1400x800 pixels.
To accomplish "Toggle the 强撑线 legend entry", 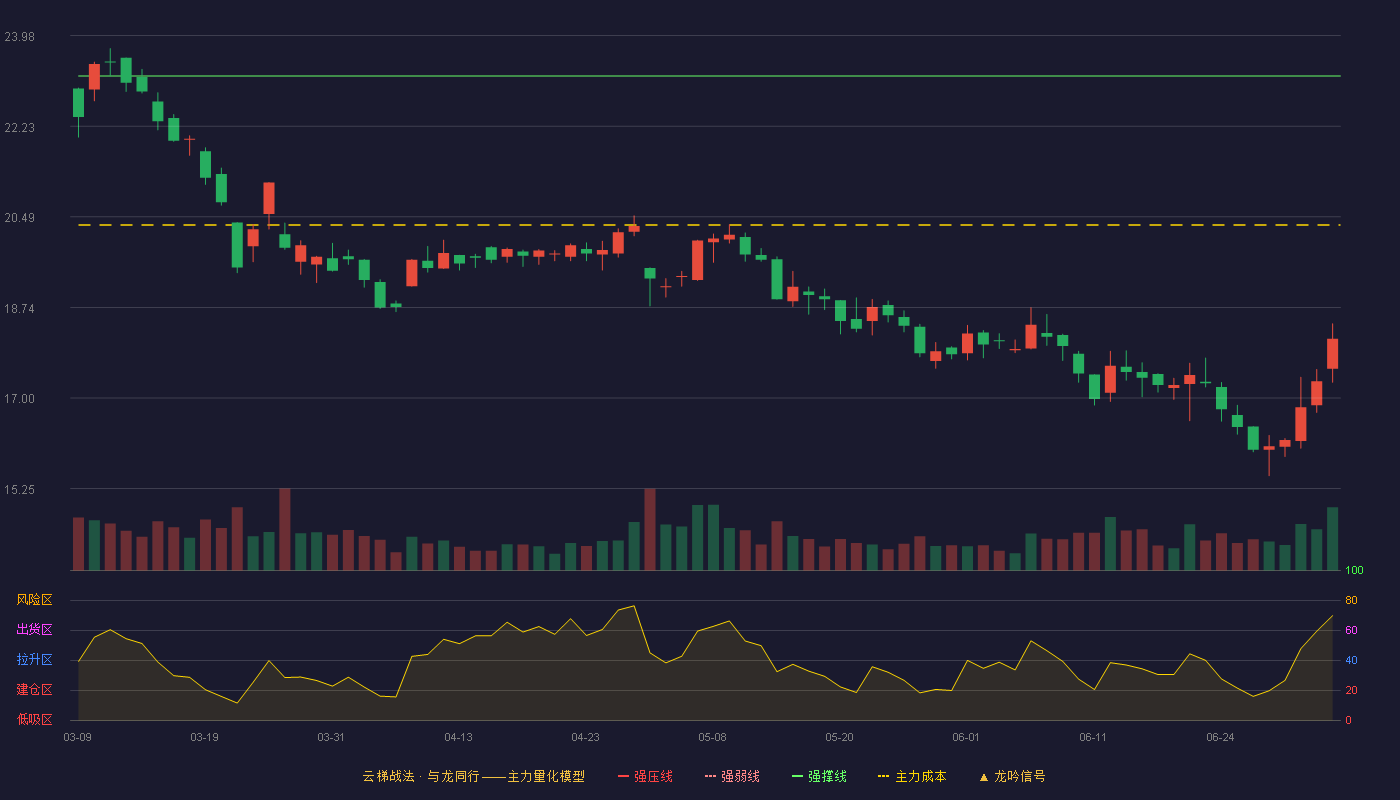I will pyautogui.click(x=819, y=776).
